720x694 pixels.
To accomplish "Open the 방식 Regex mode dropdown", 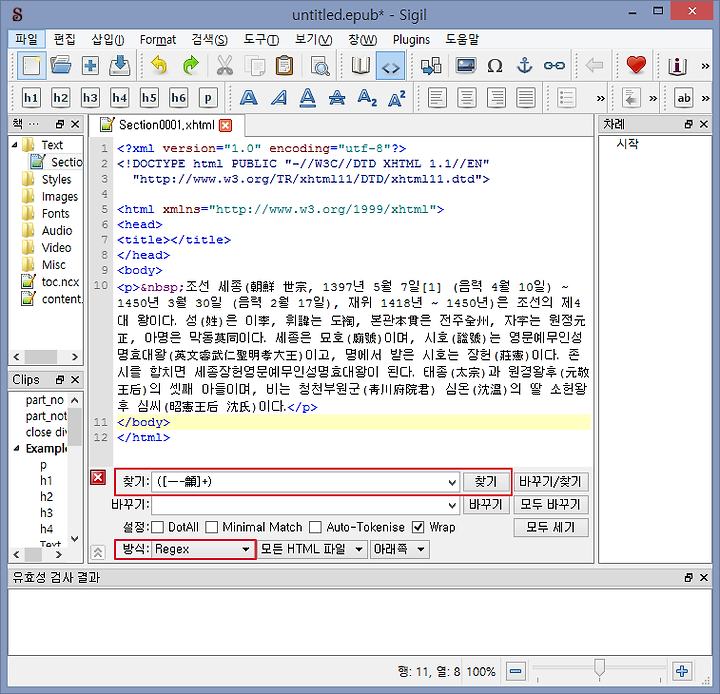I will point(202,549).
